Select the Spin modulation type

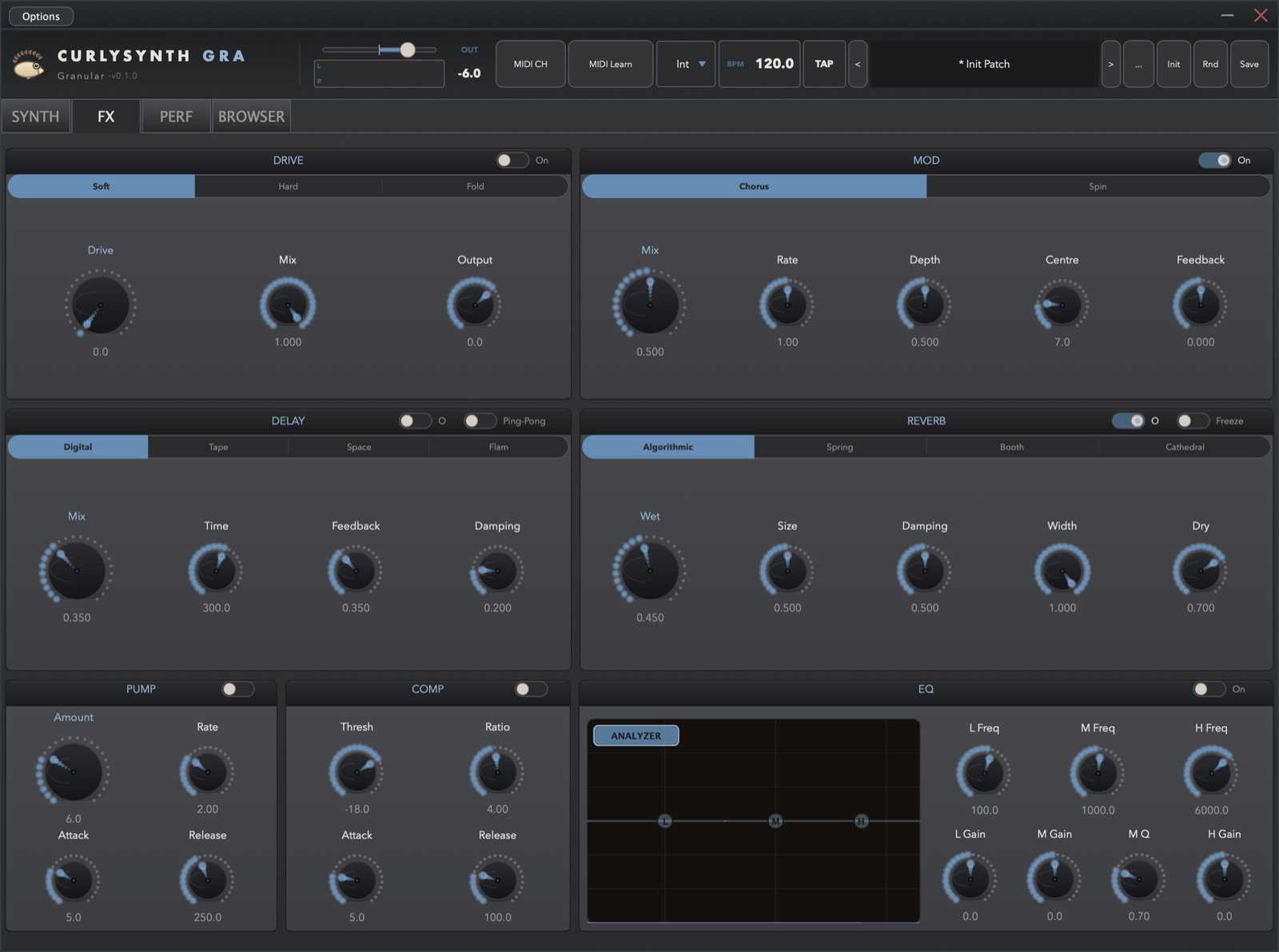(1098, 186)
